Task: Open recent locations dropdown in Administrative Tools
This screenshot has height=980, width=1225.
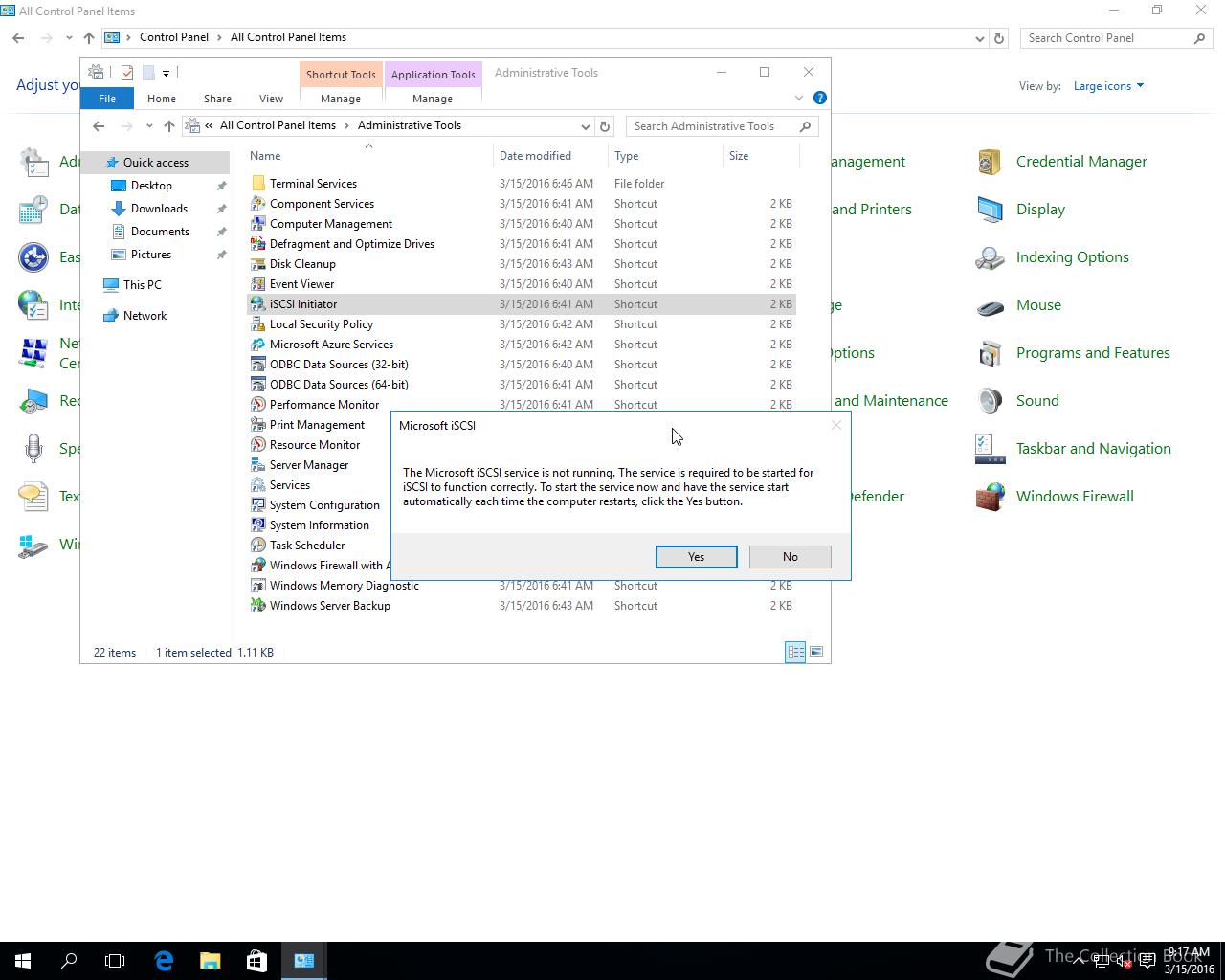Action: point(149,126)
